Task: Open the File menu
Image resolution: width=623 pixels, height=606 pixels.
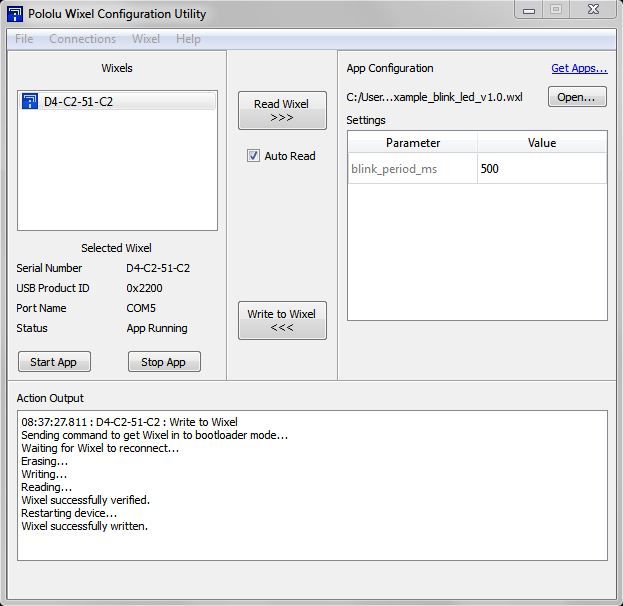Action: point(24,39)
